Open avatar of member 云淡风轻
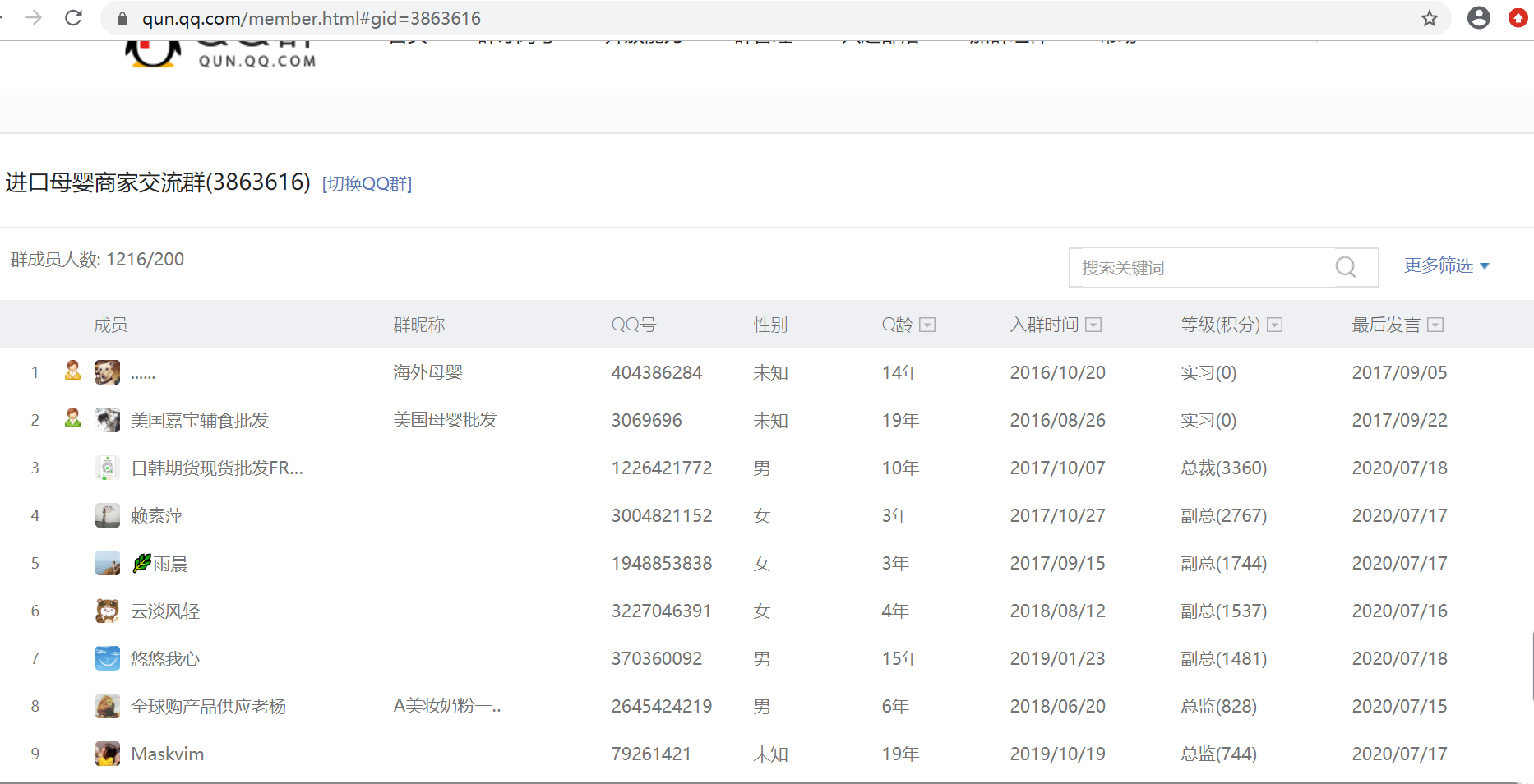1534x784 pixels. pos(107,611)
